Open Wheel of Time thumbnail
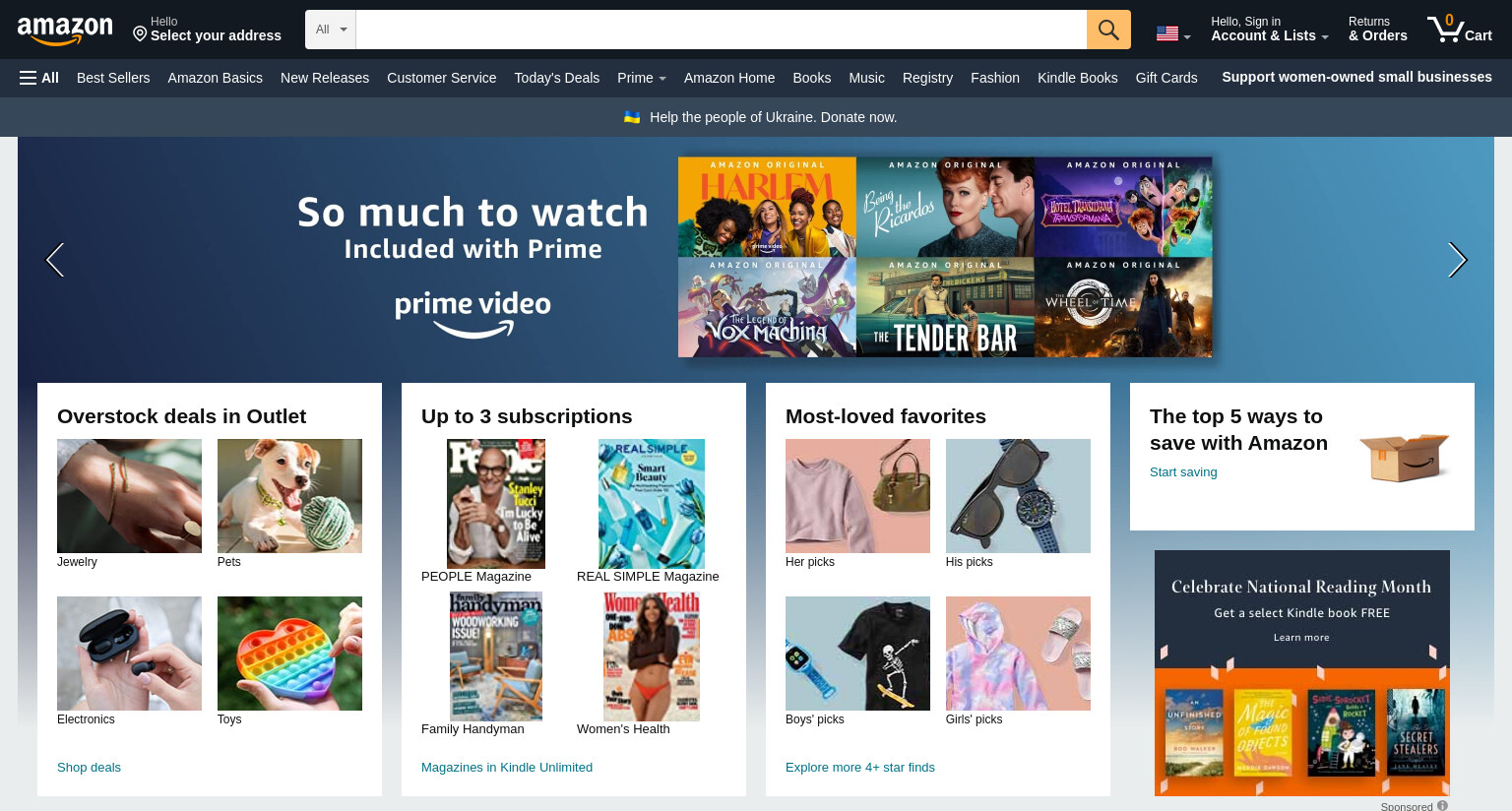The image size is (1512, 811). coord(1123,307)
